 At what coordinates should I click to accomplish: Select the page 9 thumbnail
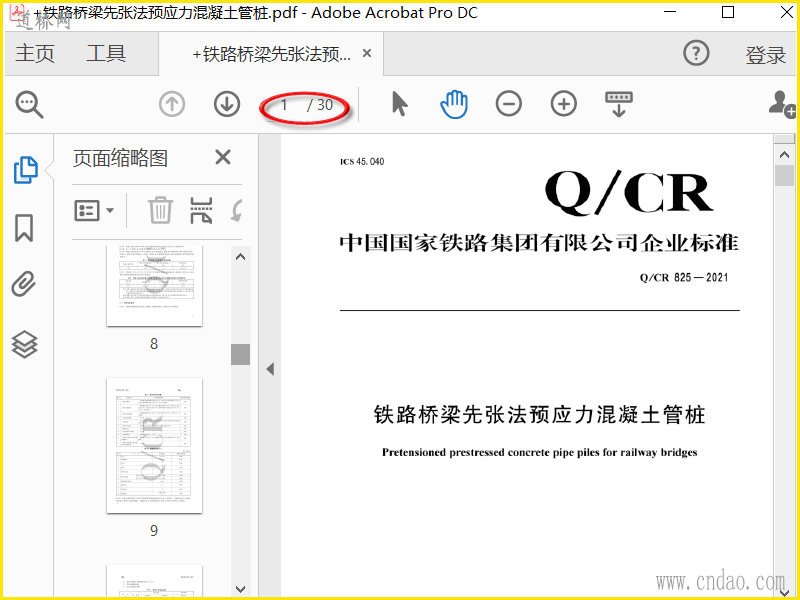pos(154,445)
